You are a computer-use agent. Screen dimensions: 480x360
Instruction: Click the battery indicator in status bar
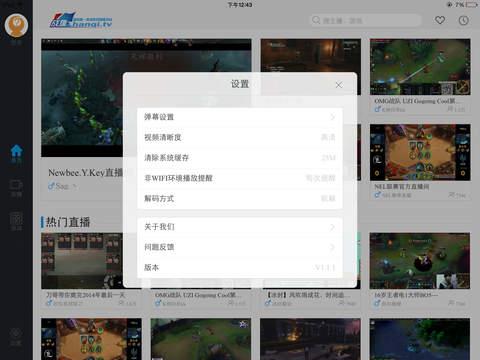[x=472, y=5]
